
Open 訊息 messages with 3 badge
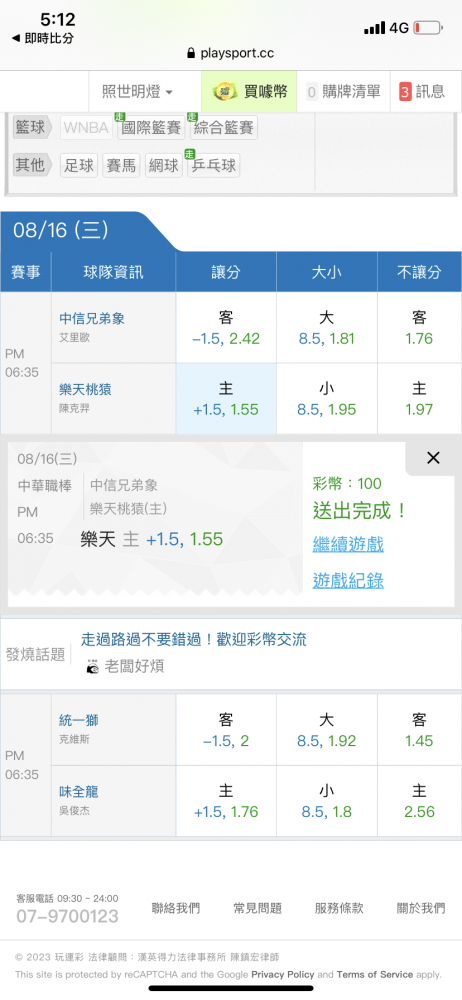click(x=422, y=92)
